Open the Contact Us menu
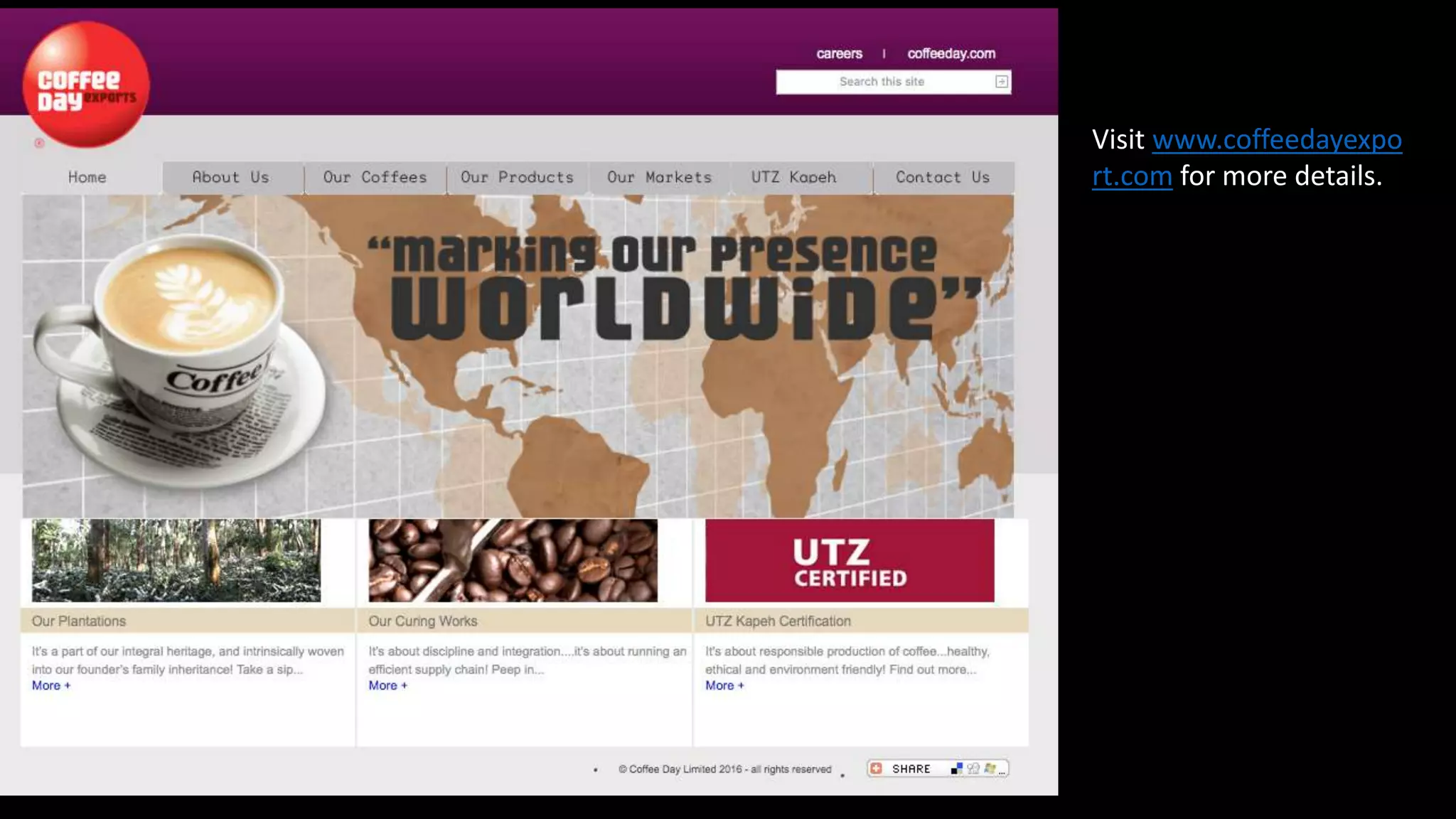Viewport: 1456px width, 819px height. pos(943,178)
